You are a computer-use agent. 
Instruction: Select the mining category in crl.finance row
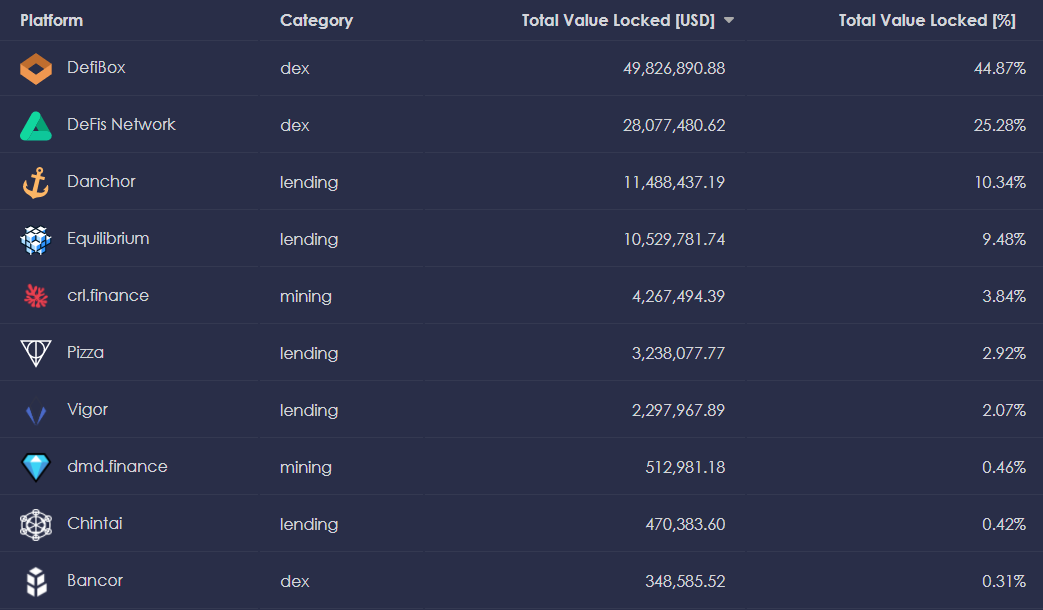click(306, 297)
